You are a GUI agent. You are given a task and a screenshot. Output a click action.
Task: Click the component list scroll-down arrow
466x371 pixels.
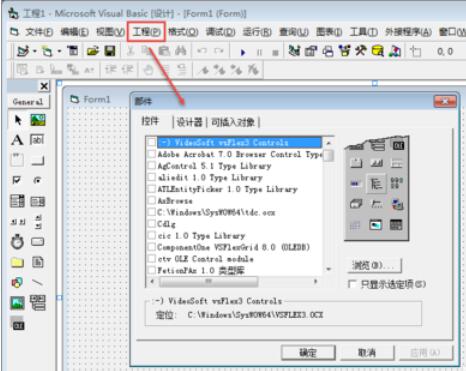click(329, 269)
